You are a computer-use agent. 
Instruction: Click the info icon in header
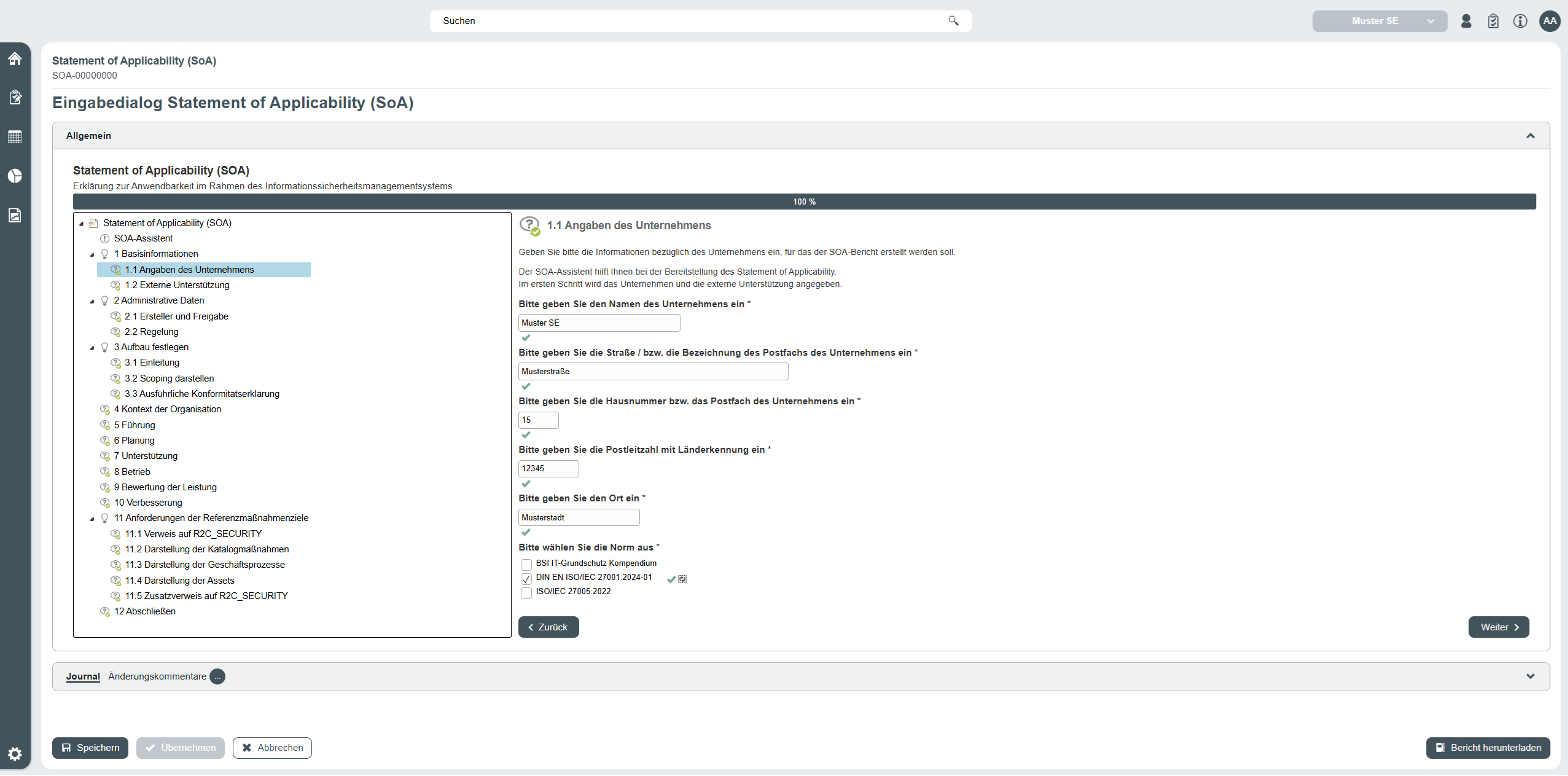pos(1519,21)
